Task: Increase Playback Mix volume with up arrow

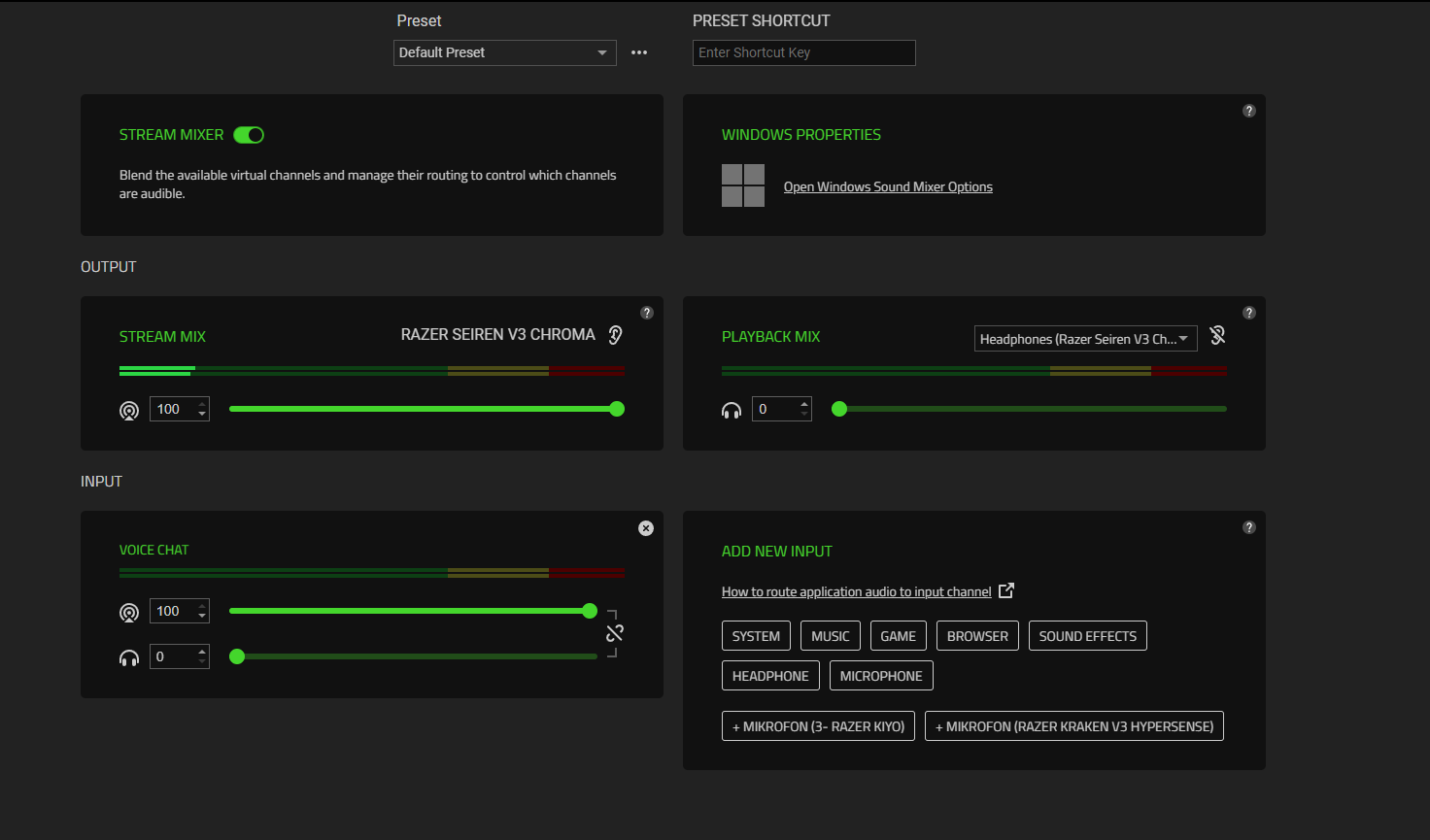Action: (804, 404)
